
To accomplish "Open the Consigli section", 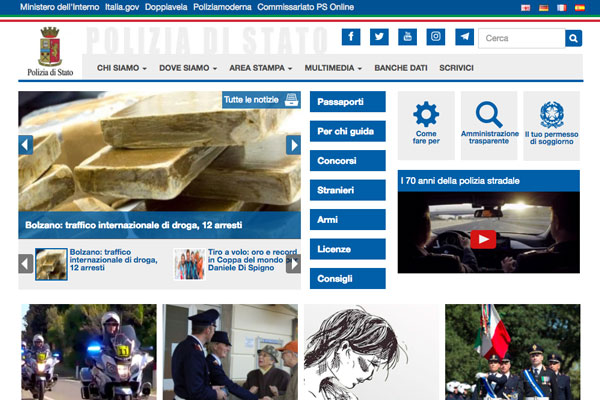I will click(347, 279).
